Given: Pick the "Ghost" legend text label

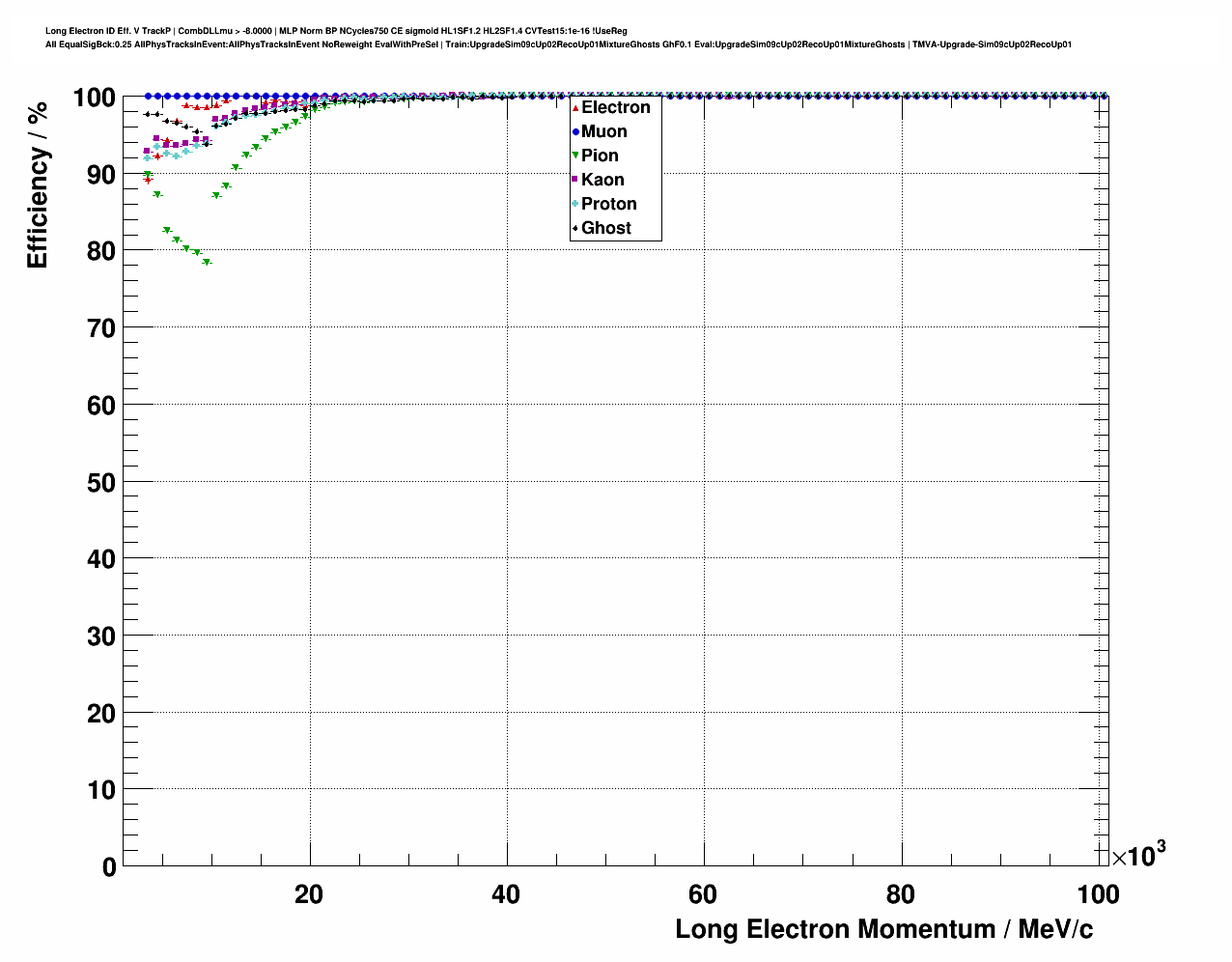Looking at the screenshot, I should click(605, 229).
